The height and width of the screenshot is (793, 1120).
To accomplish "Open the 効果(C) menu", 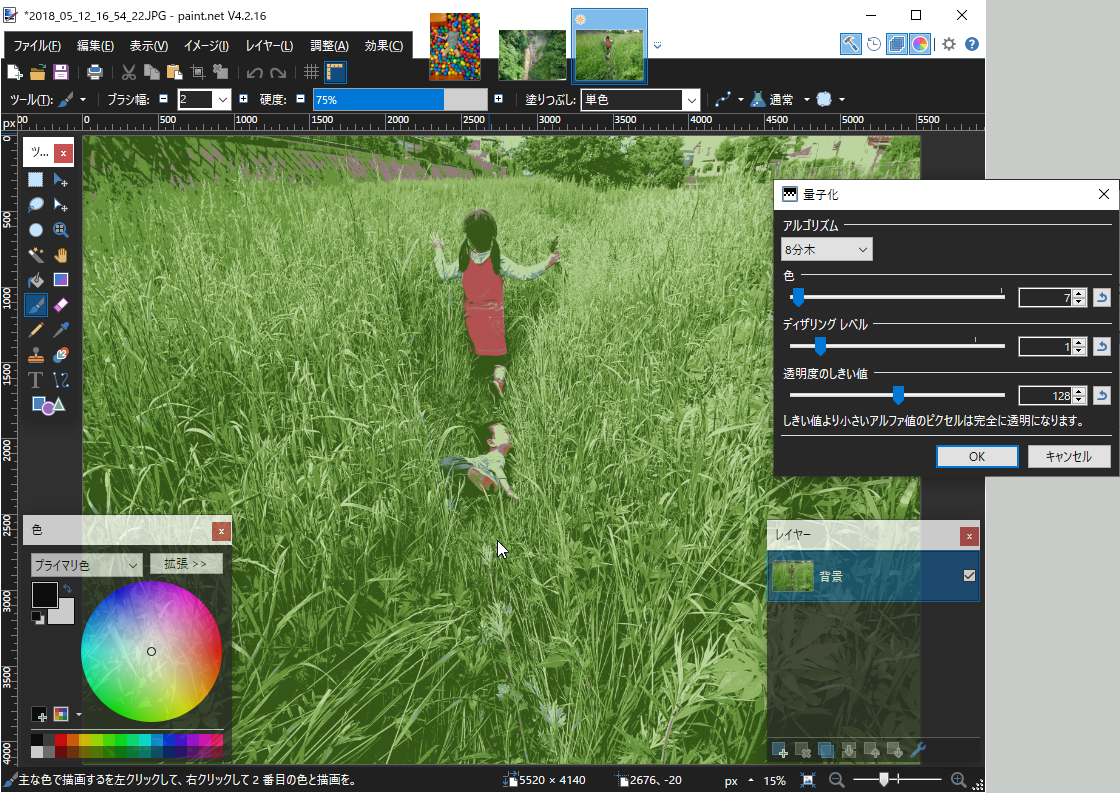I will pyautogui.click(x=384, y=46).
